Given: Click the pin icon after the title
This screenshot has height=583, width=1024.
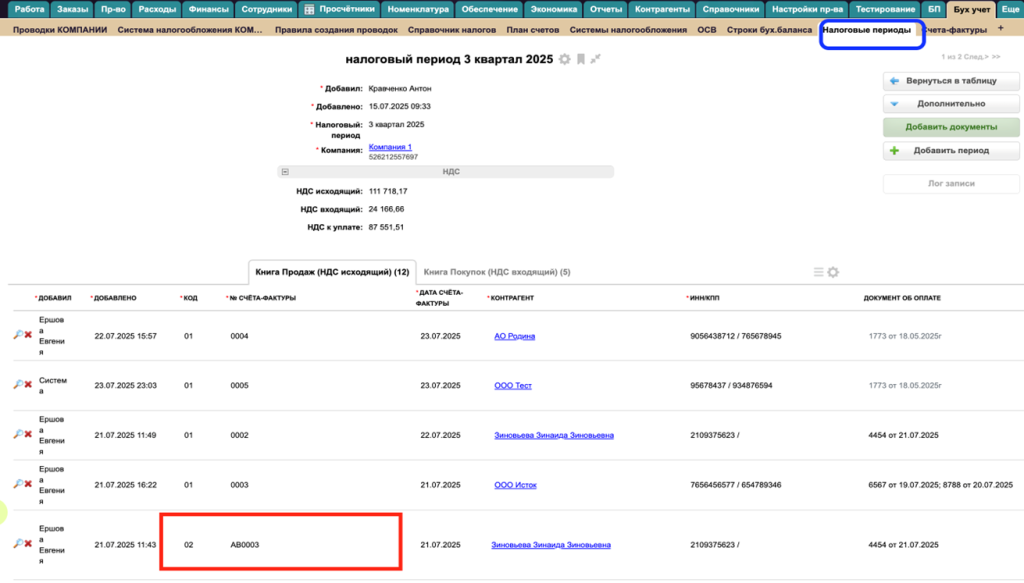Looking at the screenshot, I should click(x=595, y=60).
